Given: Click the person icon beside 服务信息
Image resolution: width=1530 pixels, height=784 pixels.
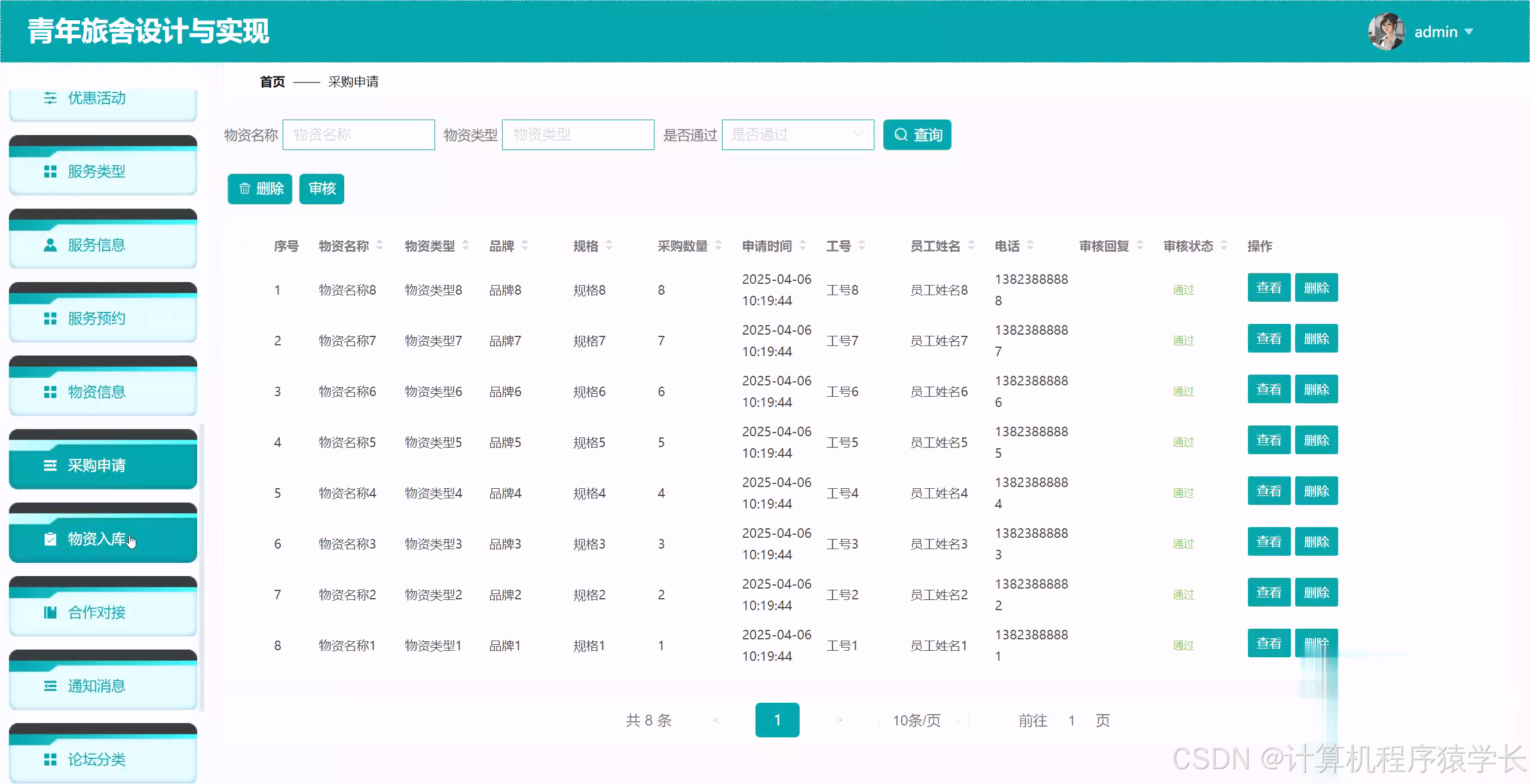Looking at the screenshot, I should click(50, 245).
